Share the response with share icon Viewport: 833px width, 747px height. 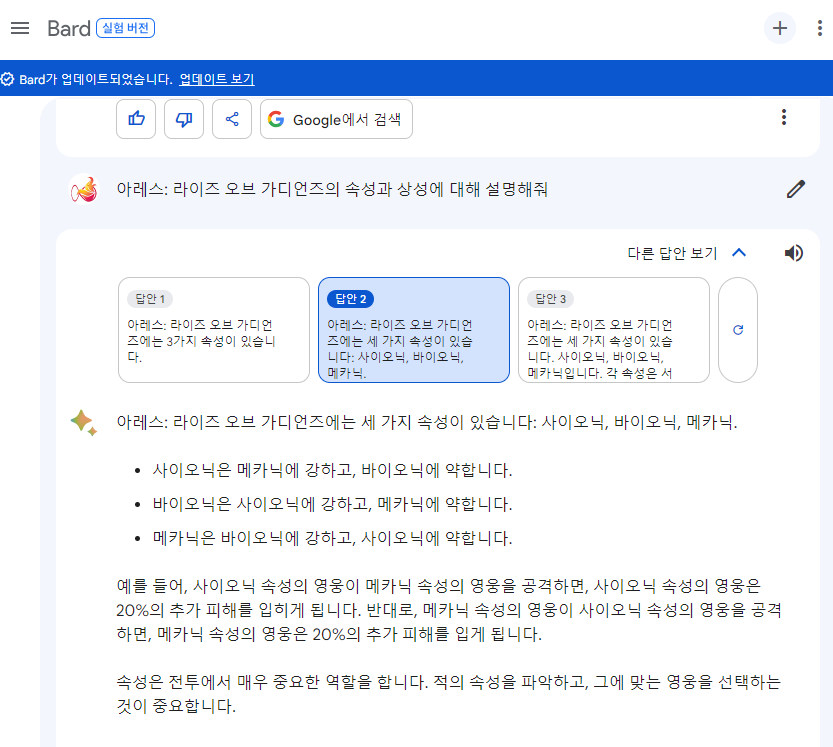pos(232,118)
